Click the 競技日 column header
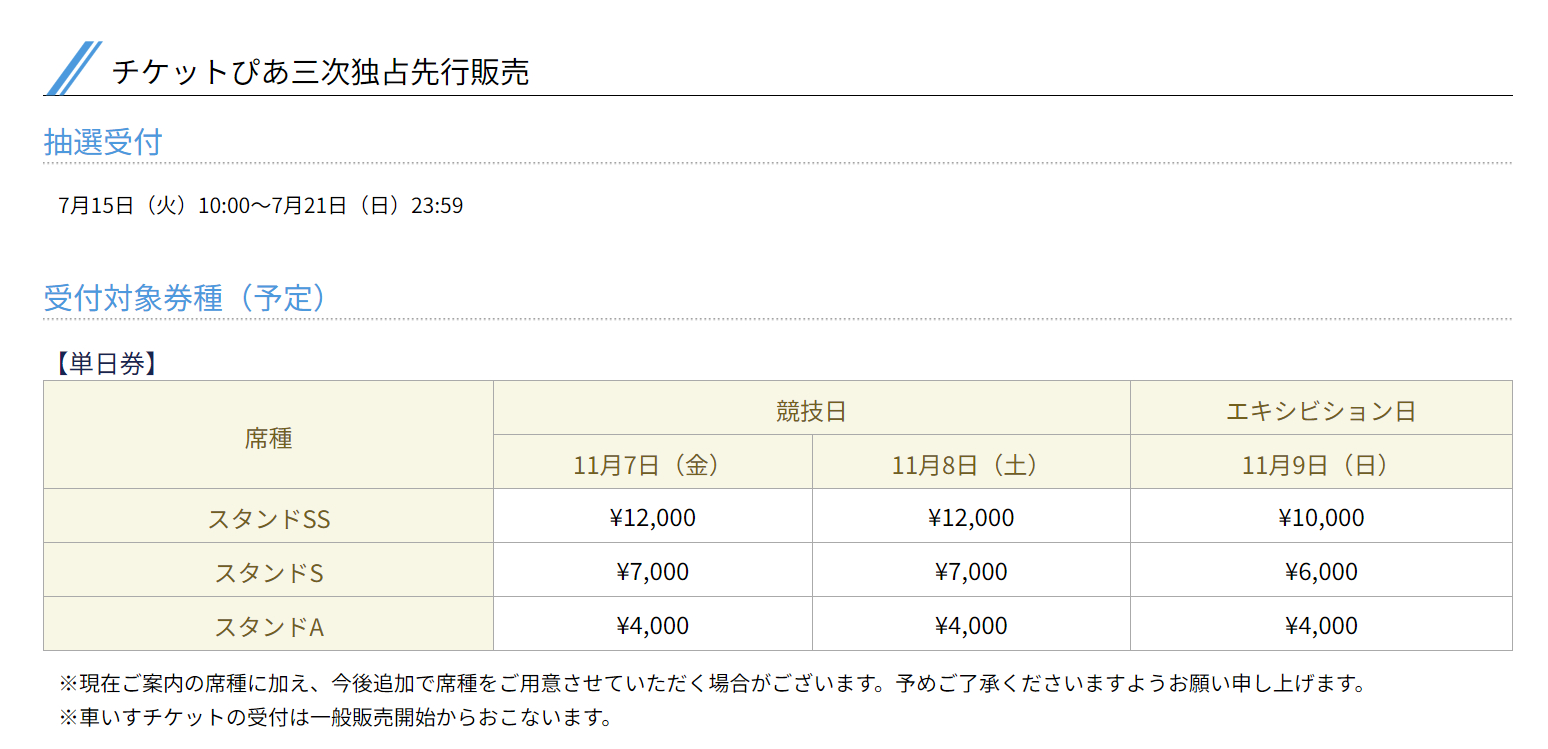 pos(812,408)
